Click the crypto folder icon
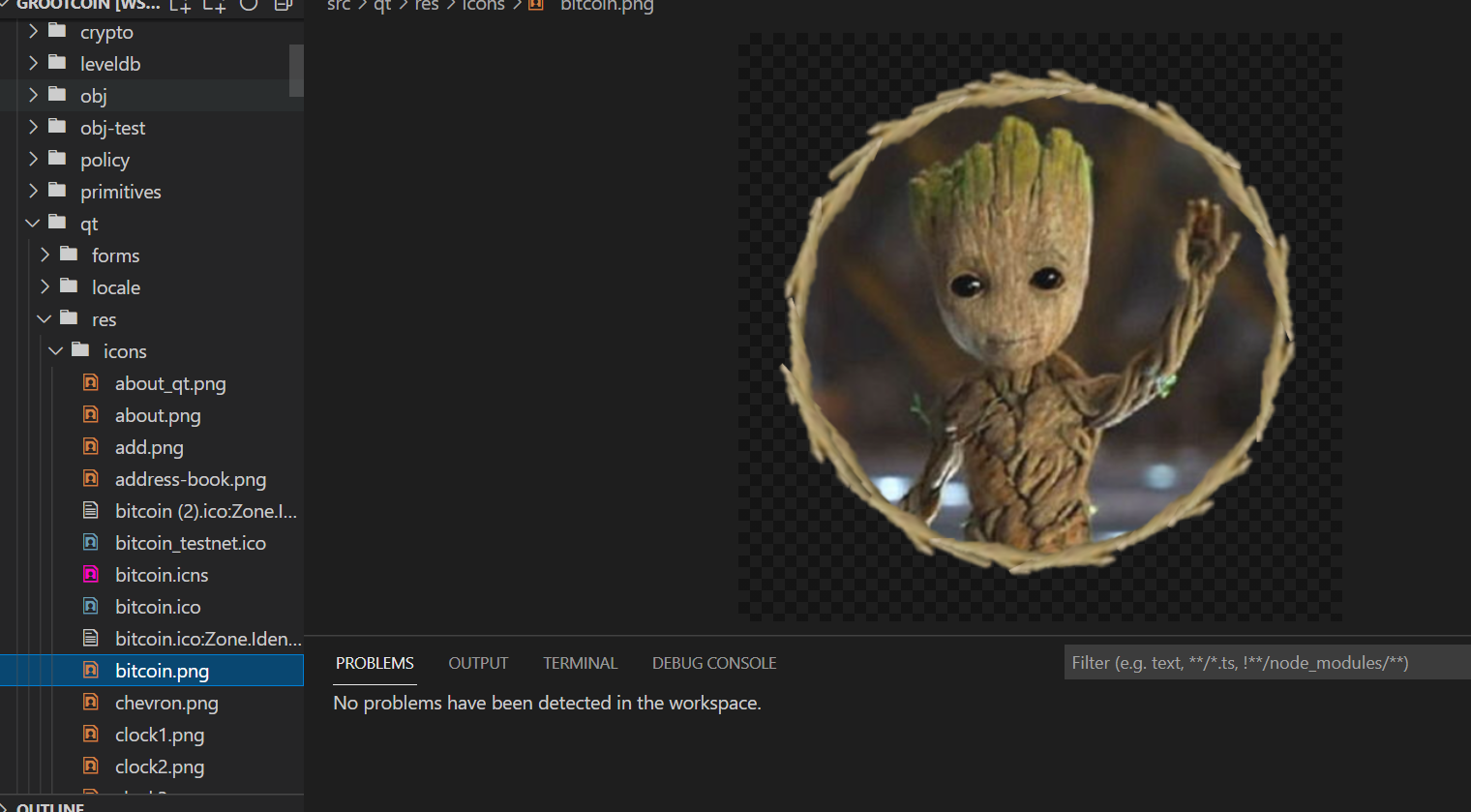The image size is (1471, 812). coord(57,31)
